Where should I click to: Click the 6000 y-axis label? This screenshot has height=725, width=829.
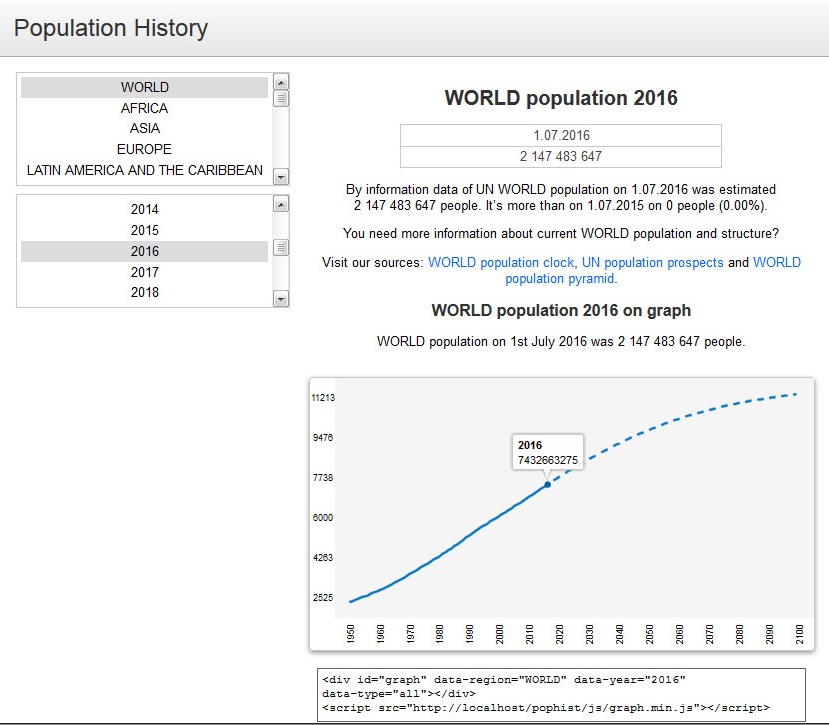323,518
